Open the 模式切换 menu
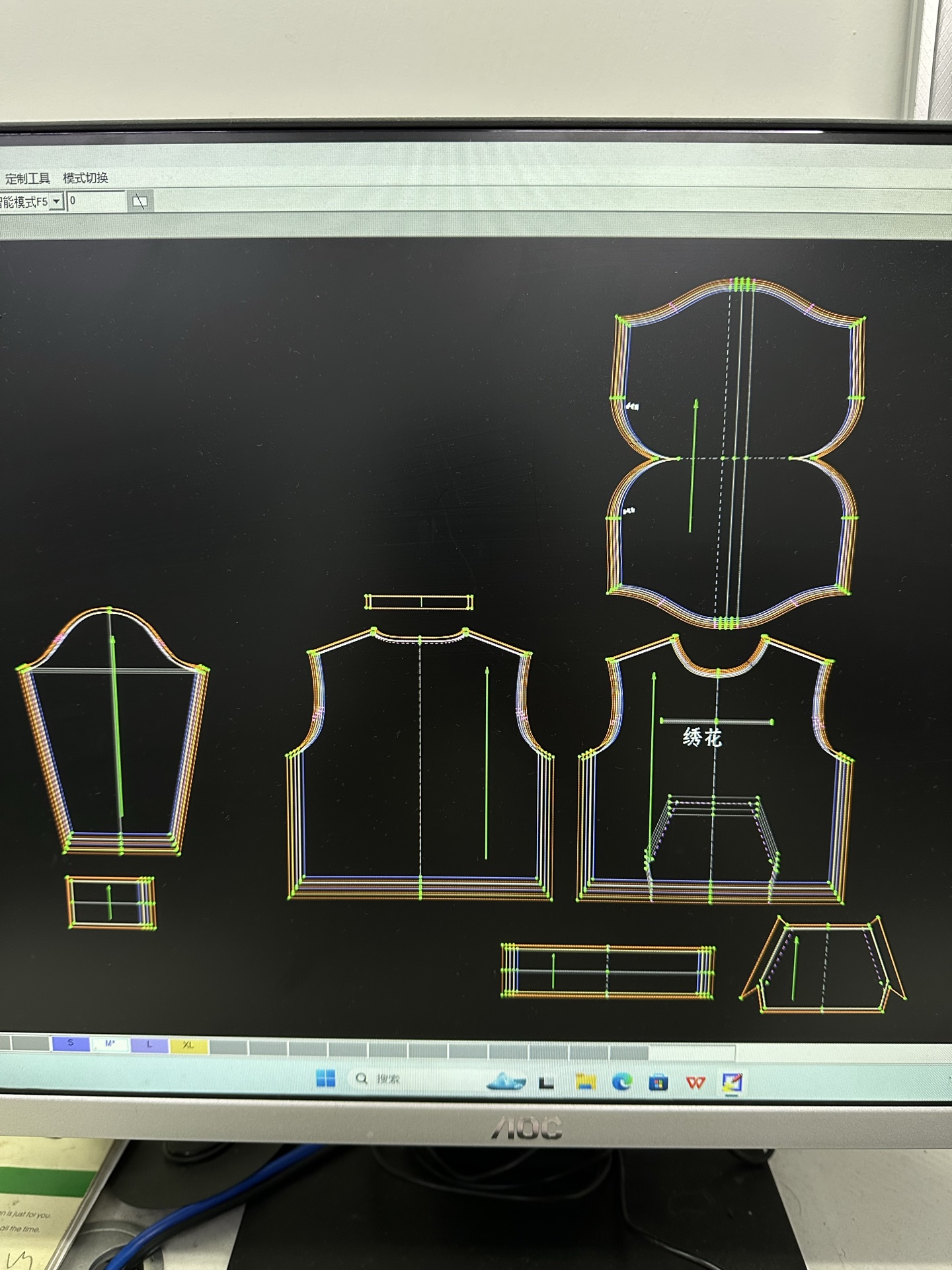 click(x=85, y=178)
